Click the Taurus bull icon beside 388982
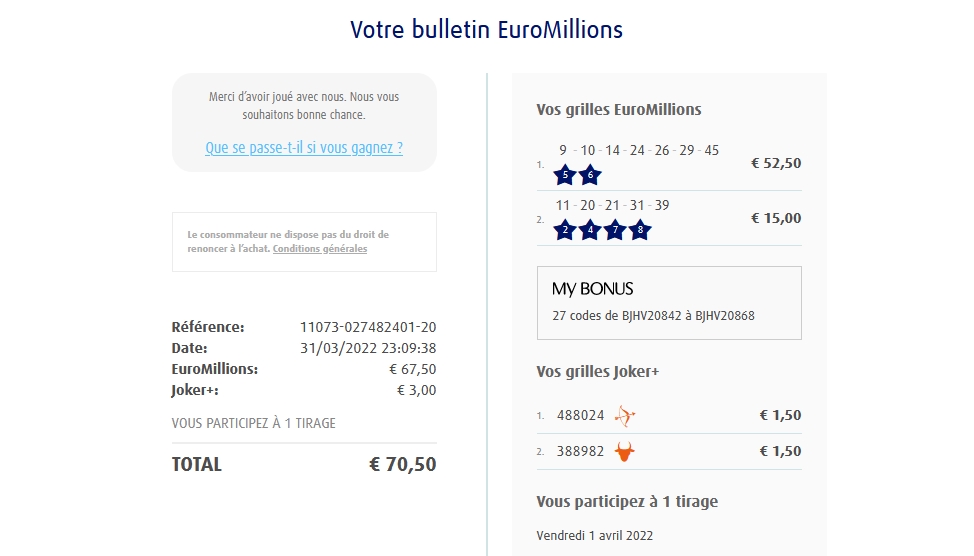 tap(625, 451)
